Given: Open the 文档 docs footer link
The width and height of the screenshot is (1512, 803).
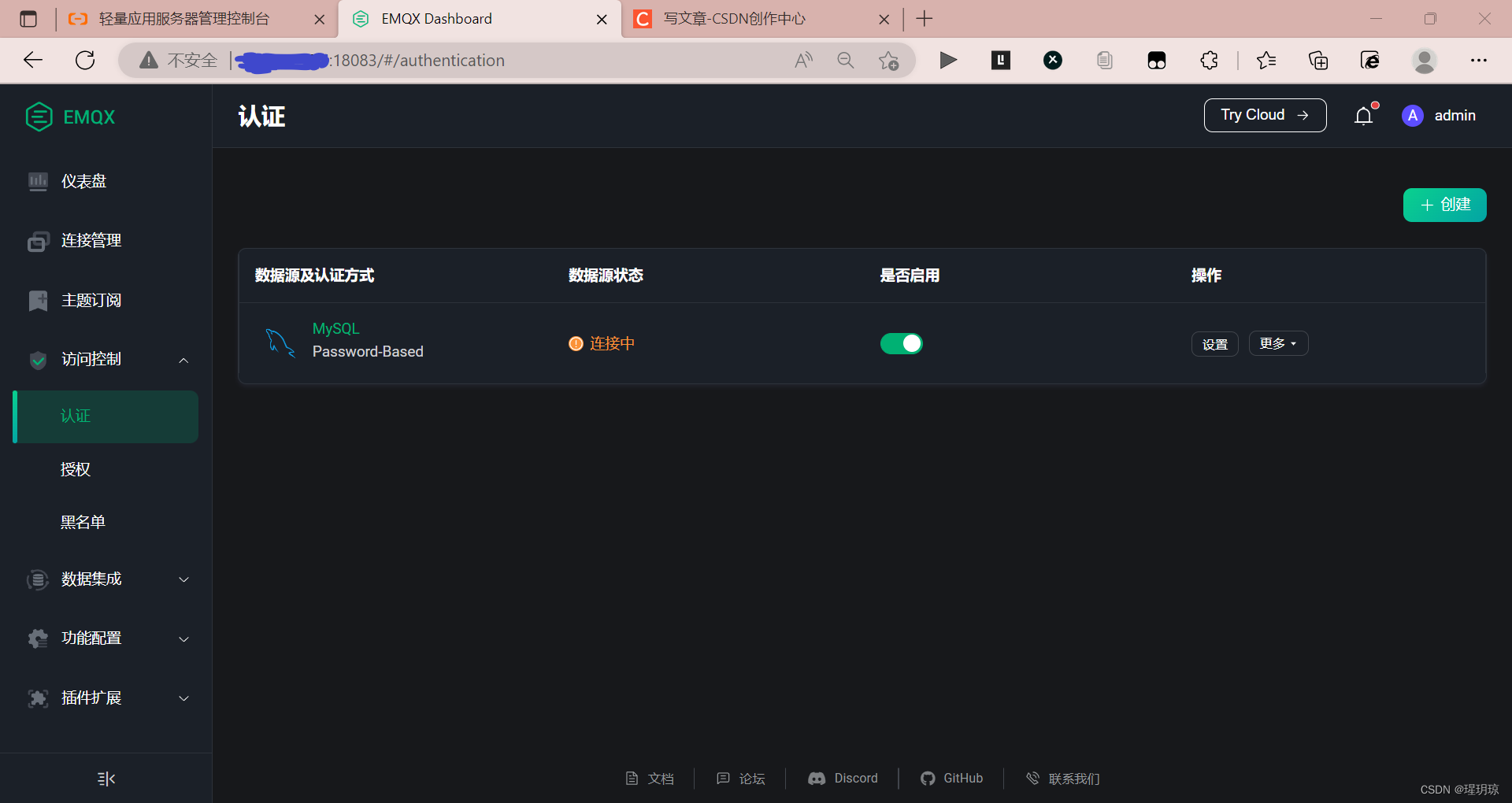Looking at the screenshot, I should [x=650, y=779].
